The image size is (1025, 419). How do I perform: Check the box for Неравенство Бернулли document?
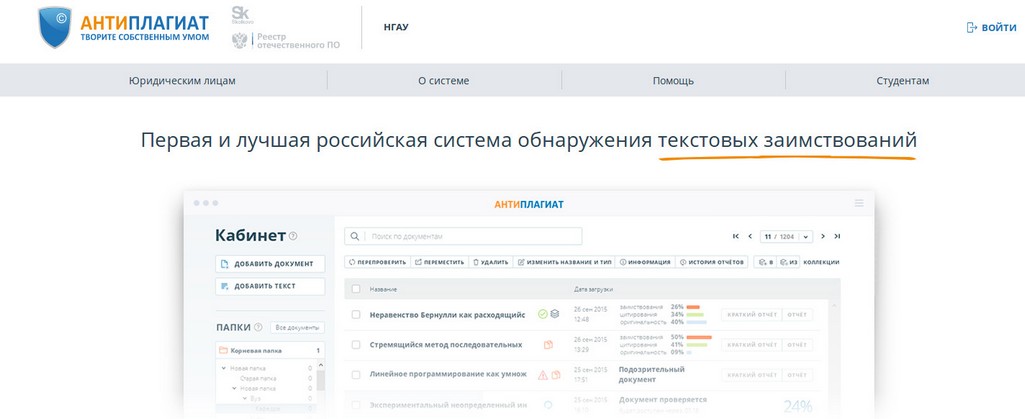click(x=356, y=314)
